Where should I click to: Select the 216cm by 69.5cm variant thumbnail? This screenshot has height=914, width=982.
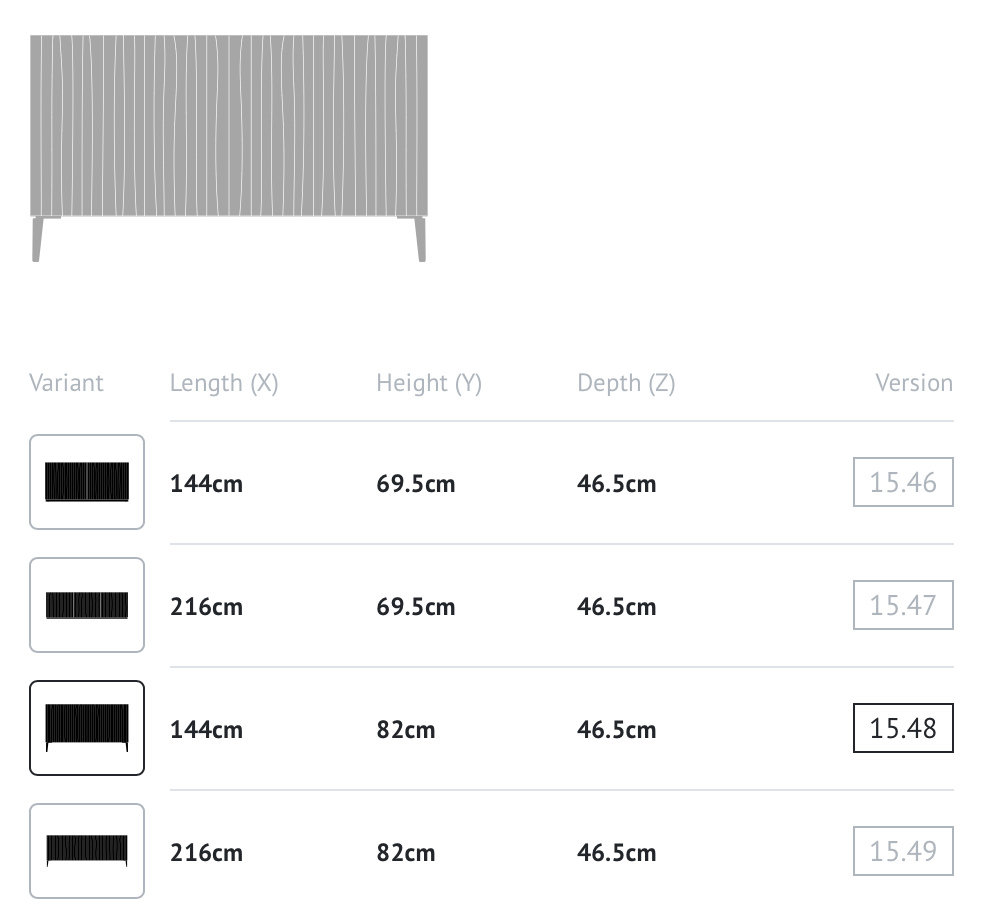point(87,605)
